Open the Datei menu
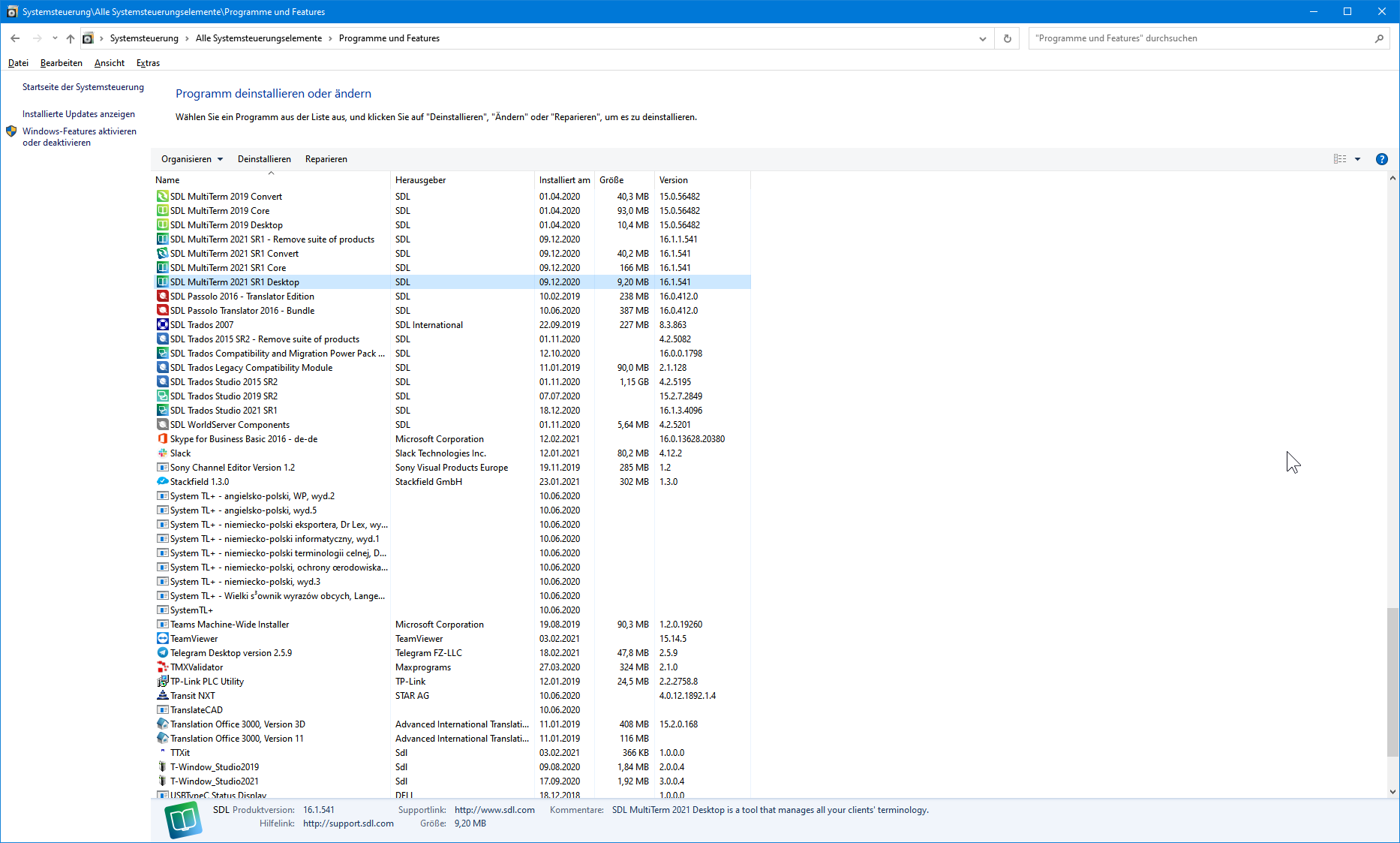 click(18, 63)
